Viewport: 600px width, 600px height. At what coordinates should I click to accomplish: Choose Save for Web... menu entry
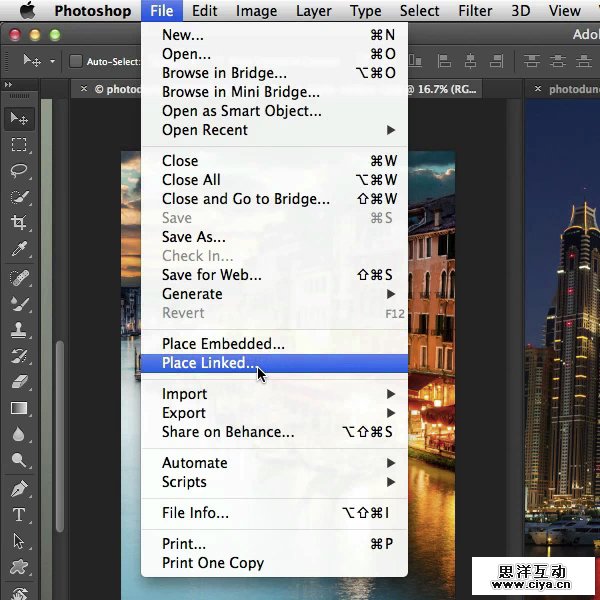coord(212,275)
